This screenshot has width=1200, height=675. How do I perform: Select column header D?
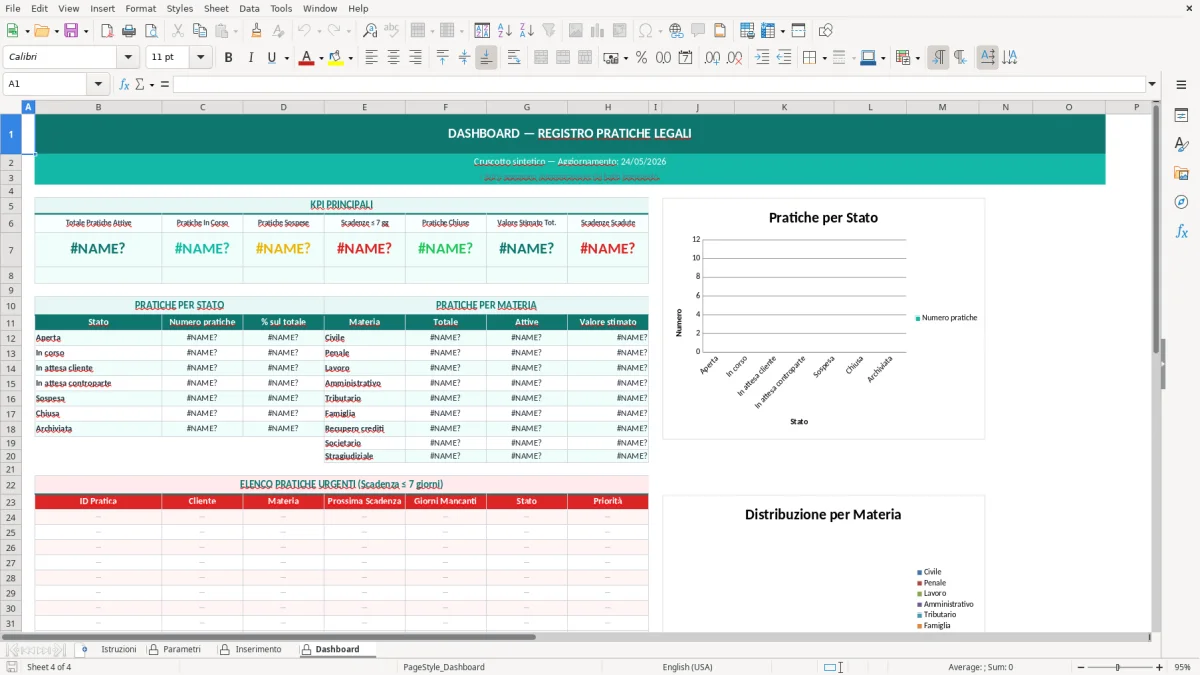click(x=283, y=107)
